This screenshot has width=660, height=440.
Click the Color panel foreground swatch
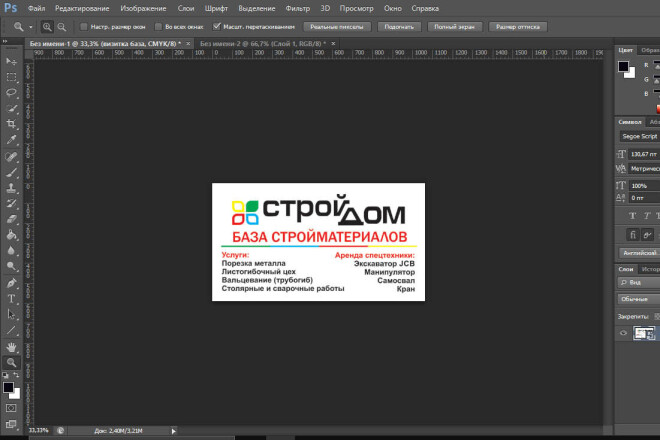623,66
